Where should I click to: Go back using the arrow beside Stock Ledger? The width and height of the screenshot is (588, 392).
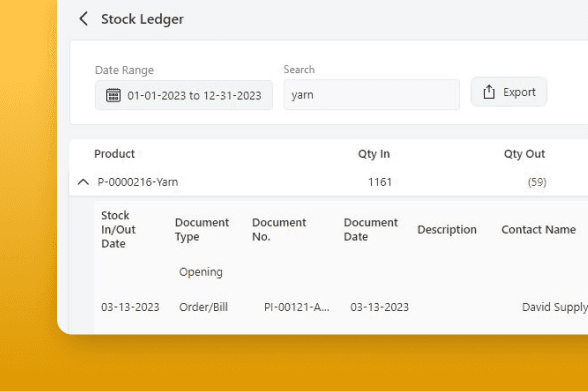(84, 19)
